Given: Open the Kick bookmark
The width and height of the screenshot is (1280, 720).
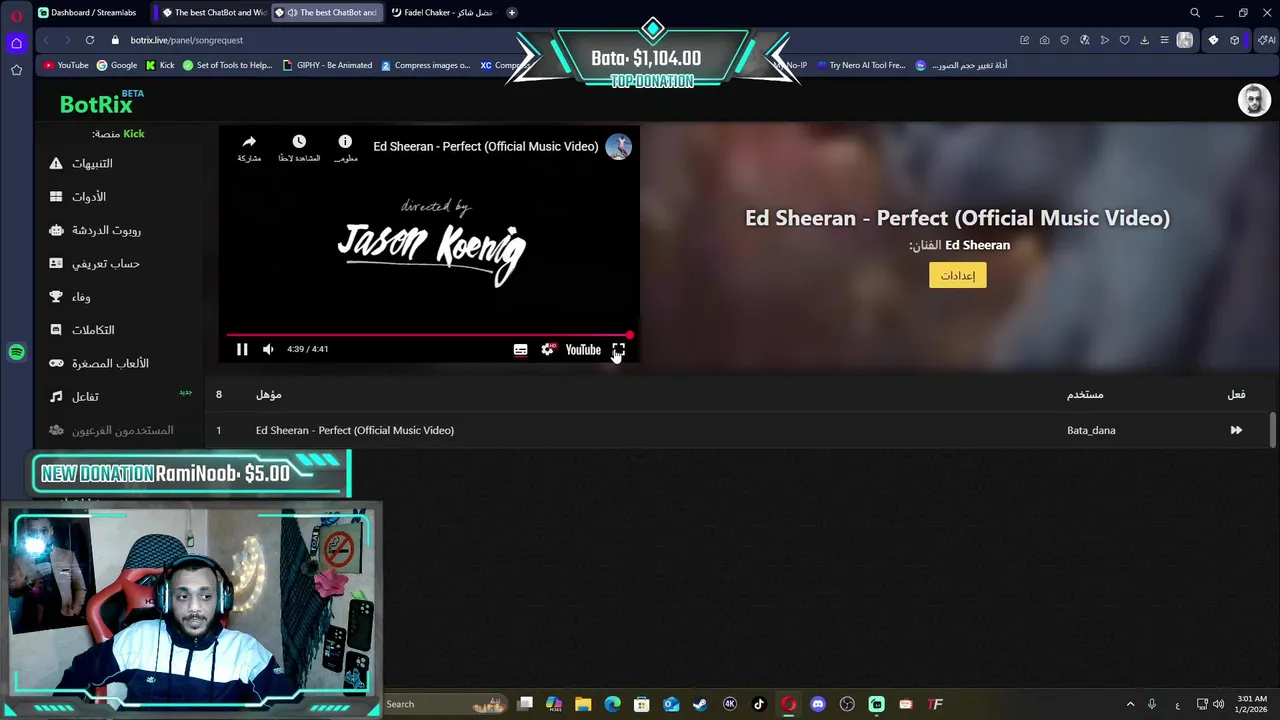Looking at the screenshot, I should tap(160, 65).
